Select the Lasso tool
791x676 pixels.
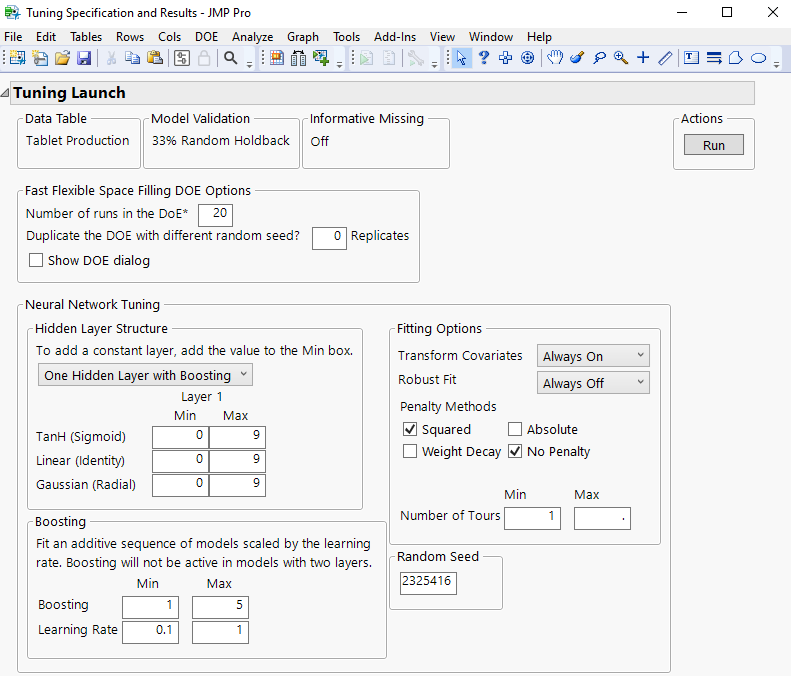coord(599,58)
